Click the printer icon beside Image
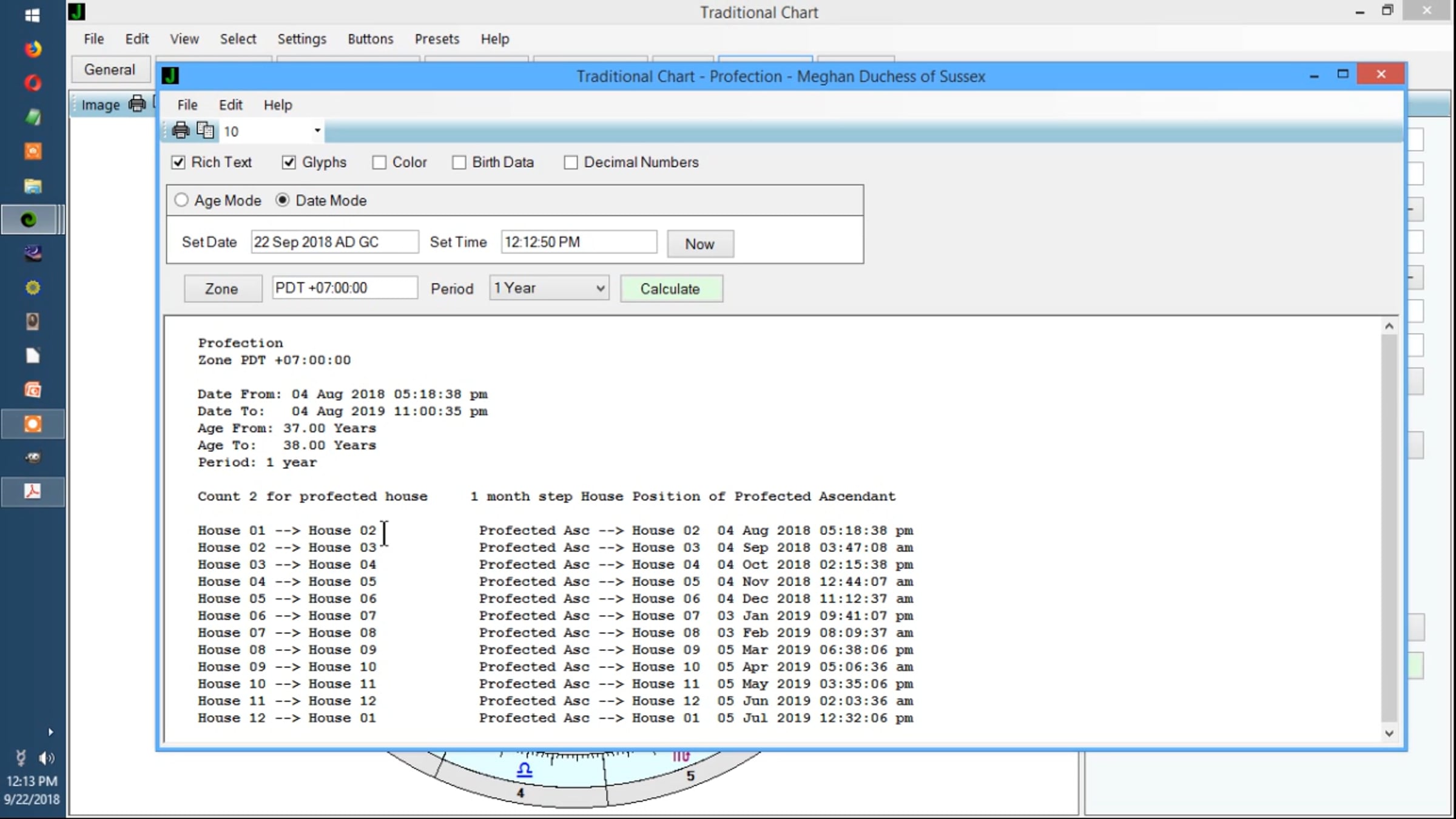1456x819 pixels. [137, 104]
